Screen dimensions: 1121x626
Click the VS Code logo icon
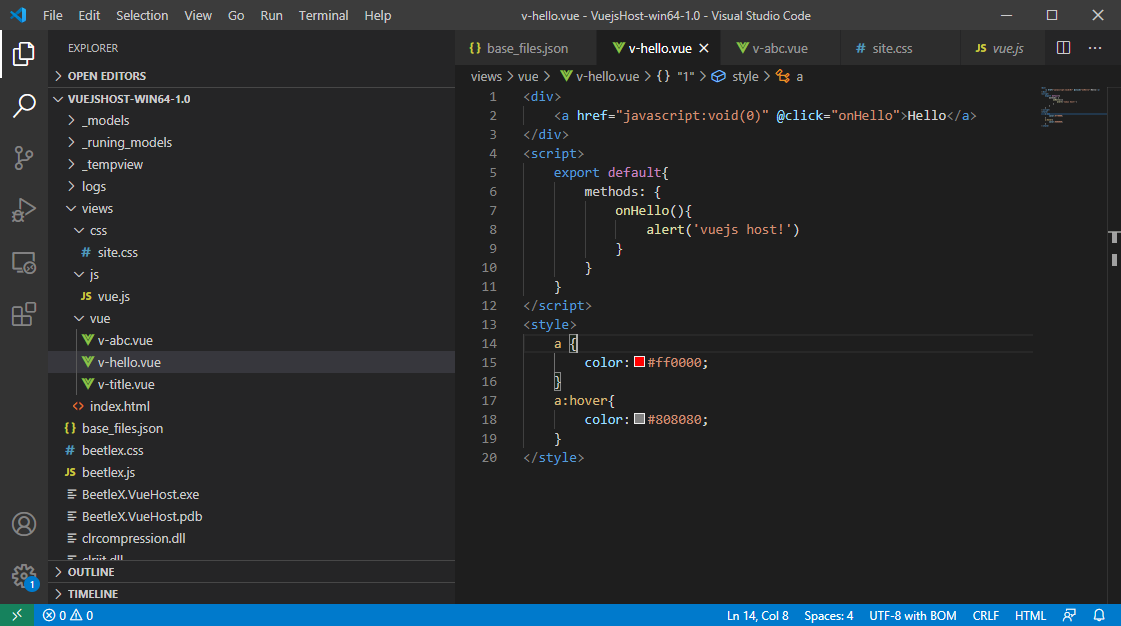pyautogui.click(x=19, y=15)
